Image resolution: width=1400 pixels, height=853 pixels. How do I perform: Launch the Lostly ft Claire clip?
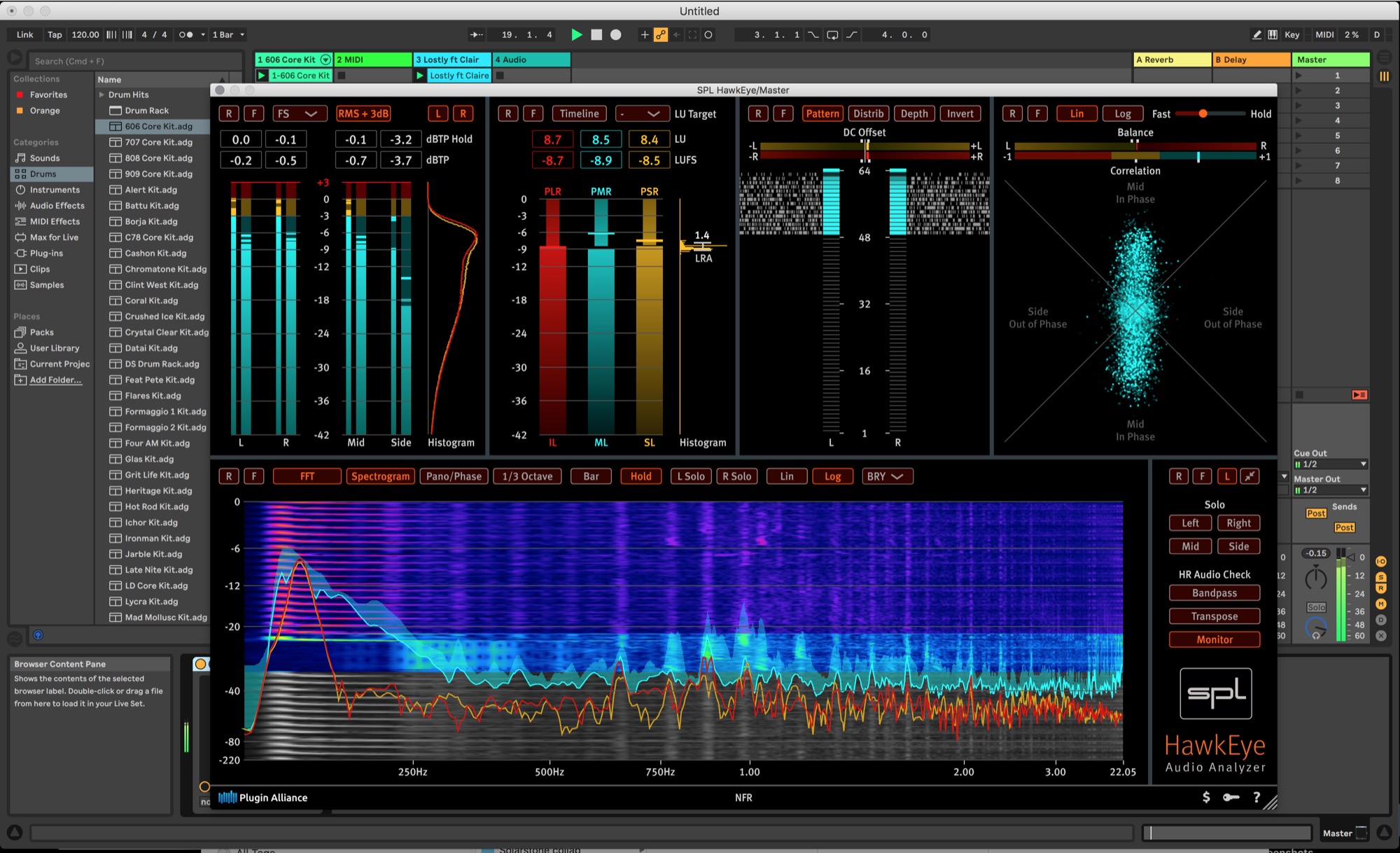pos(420,75)
